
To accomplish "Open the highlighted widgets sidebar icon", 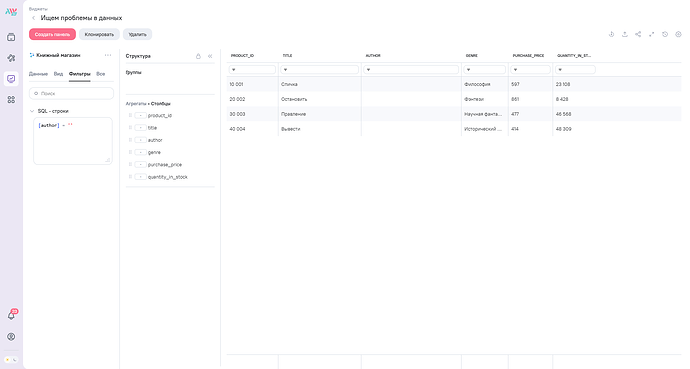I will (11, 79).
